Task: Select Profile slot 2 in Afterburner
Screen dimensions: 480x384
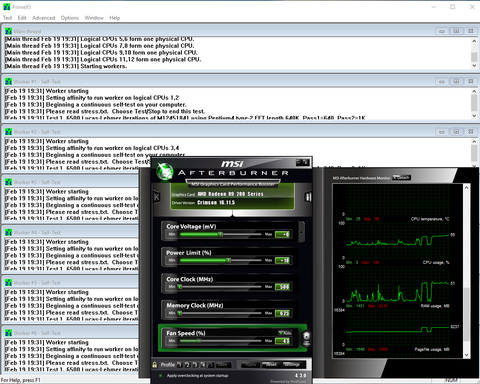Action: [187, 365]
